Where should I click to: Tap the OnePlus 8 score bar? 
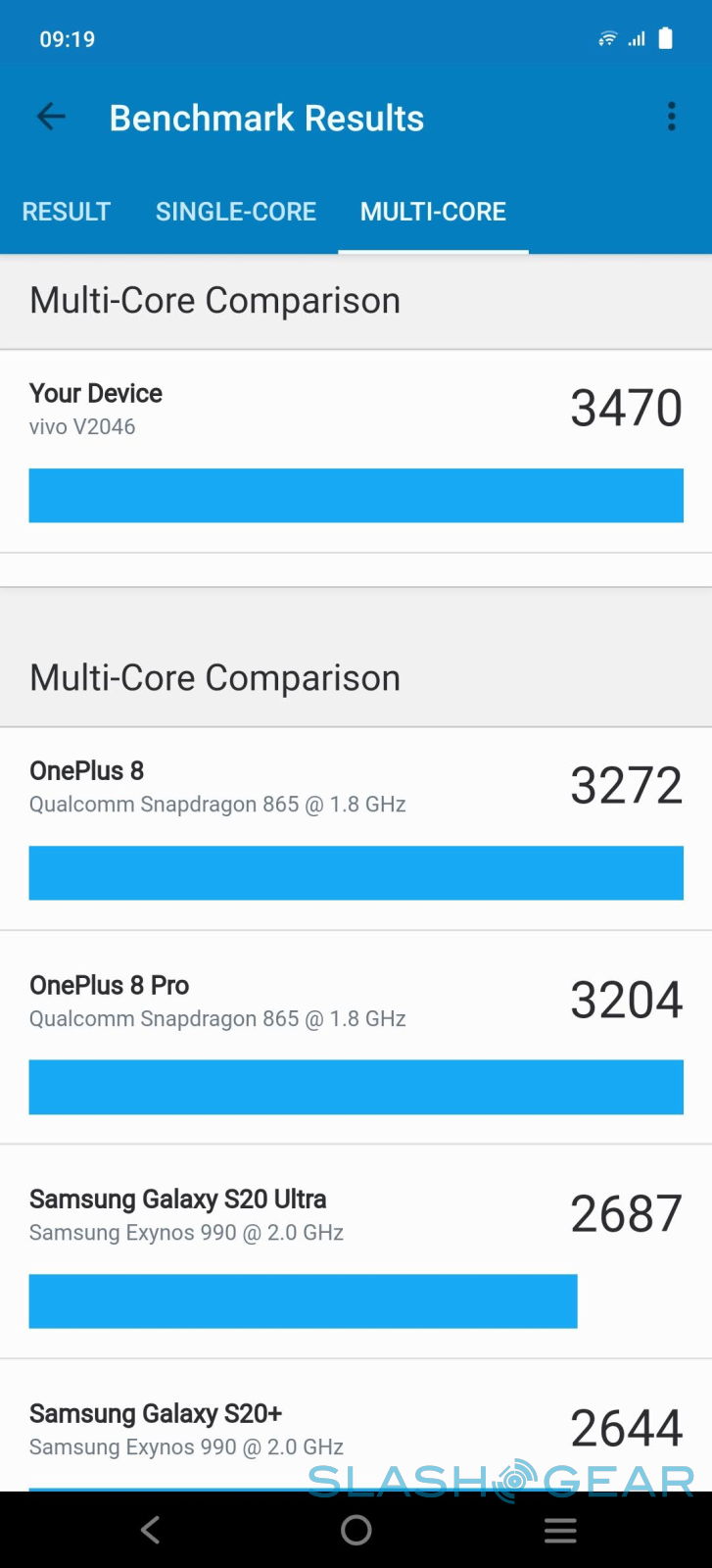click(356, 872)
